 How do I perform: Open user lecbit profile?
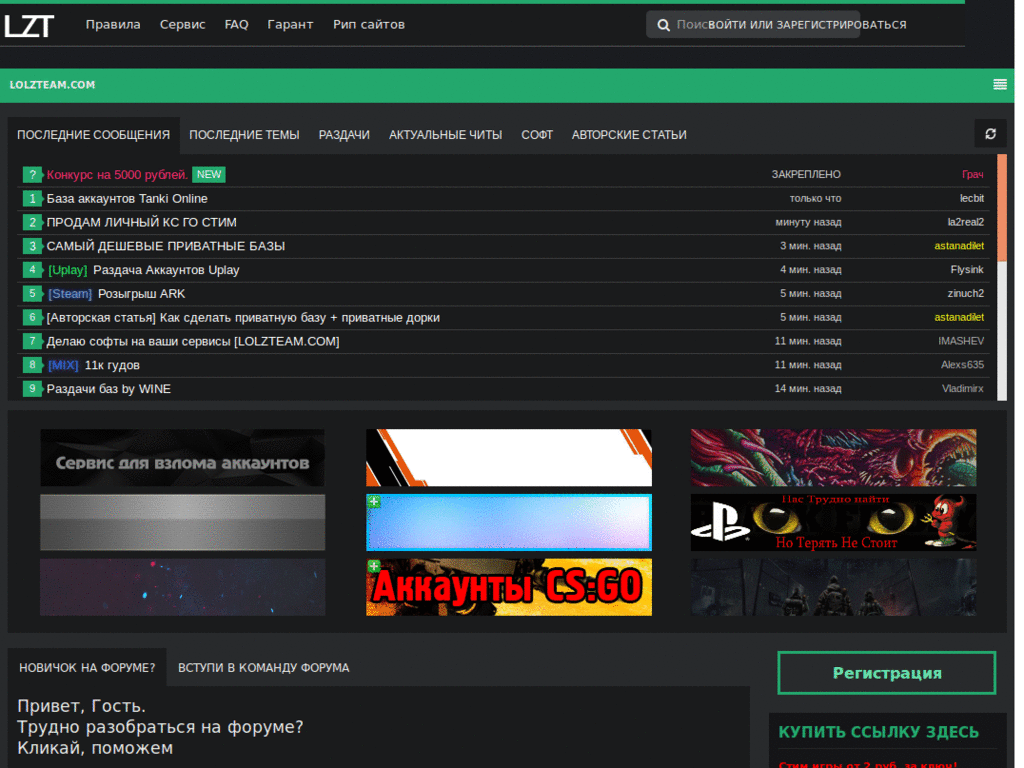972,199
